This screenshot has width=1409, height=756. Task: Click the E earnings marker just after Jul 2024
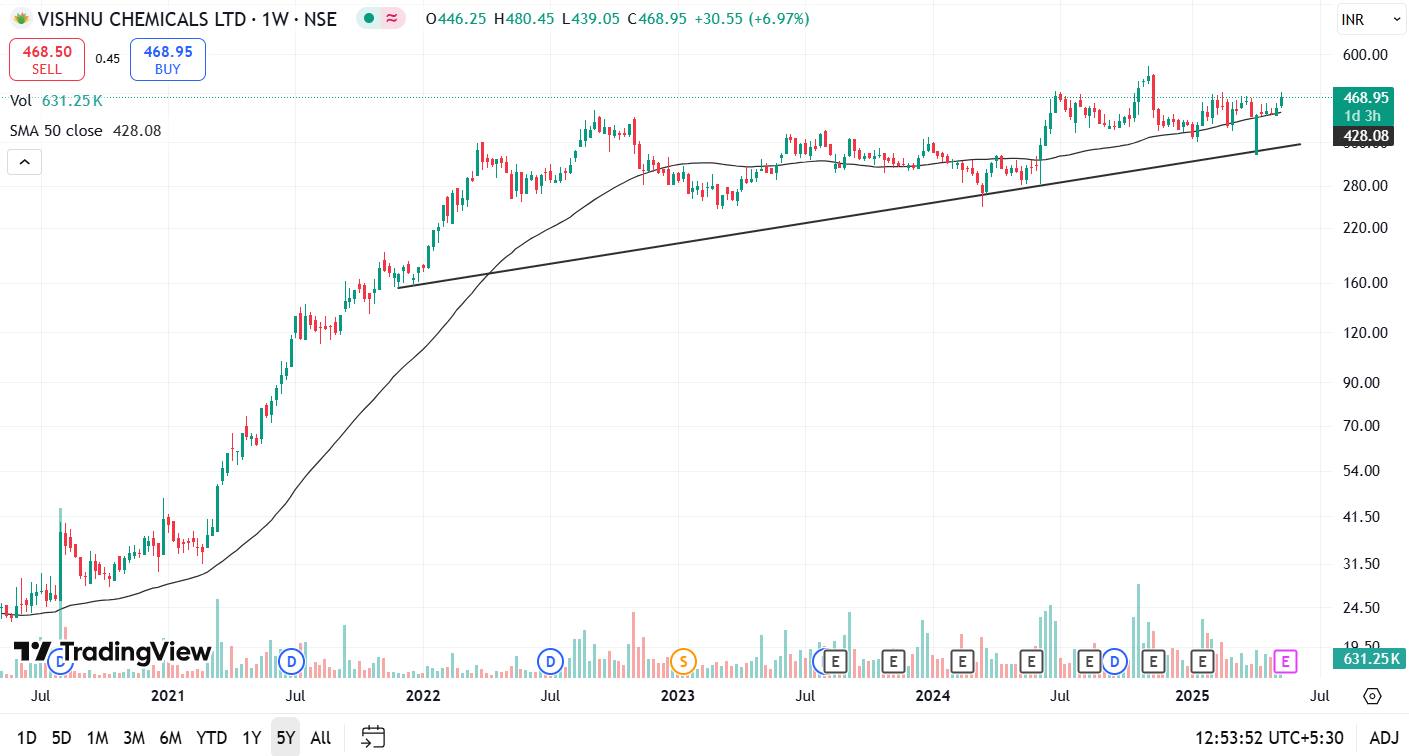click(1089, 661)
